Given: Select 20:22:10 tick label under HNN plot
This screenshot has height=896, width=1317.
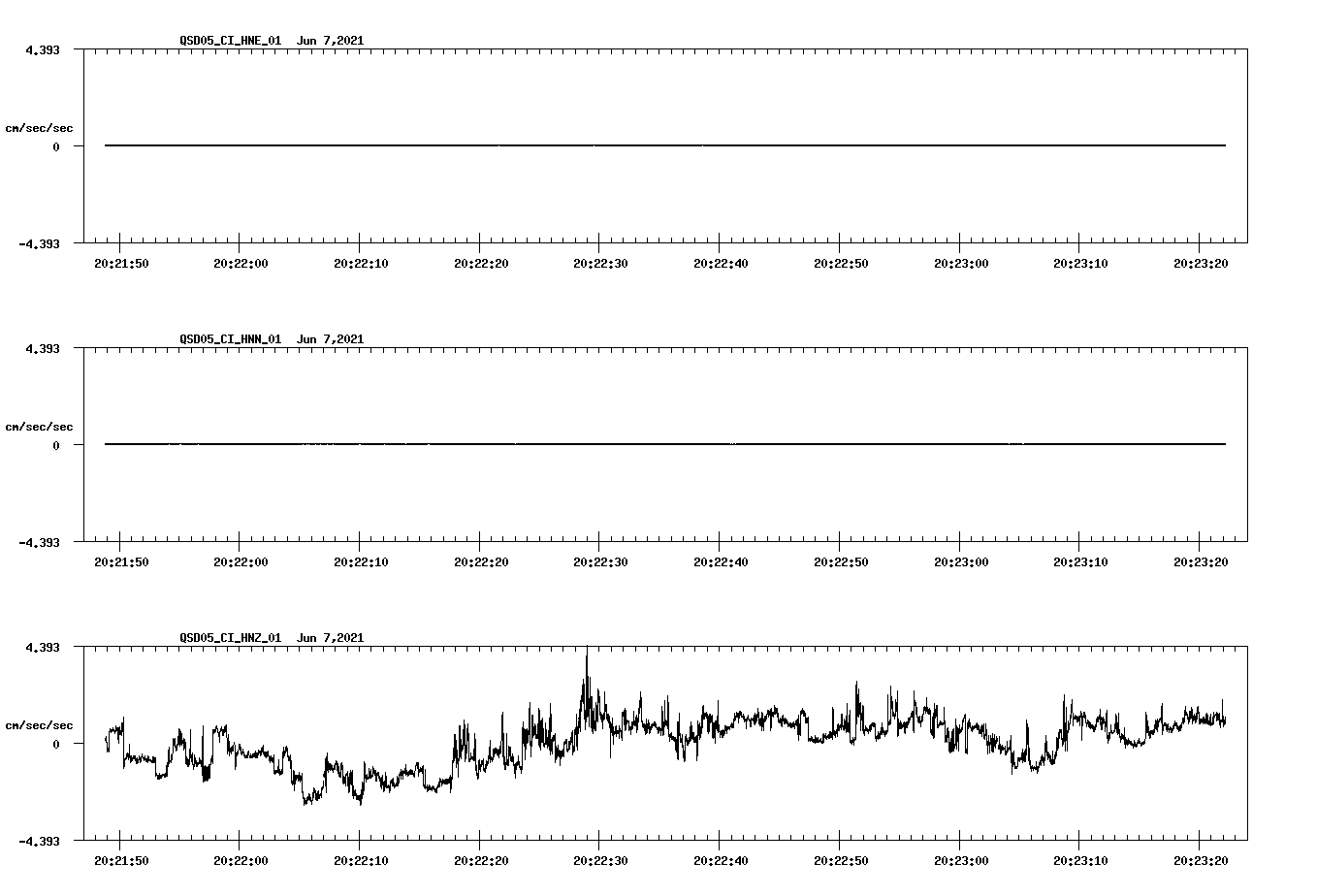Looking at the screenshot, I should pos(361,561).
